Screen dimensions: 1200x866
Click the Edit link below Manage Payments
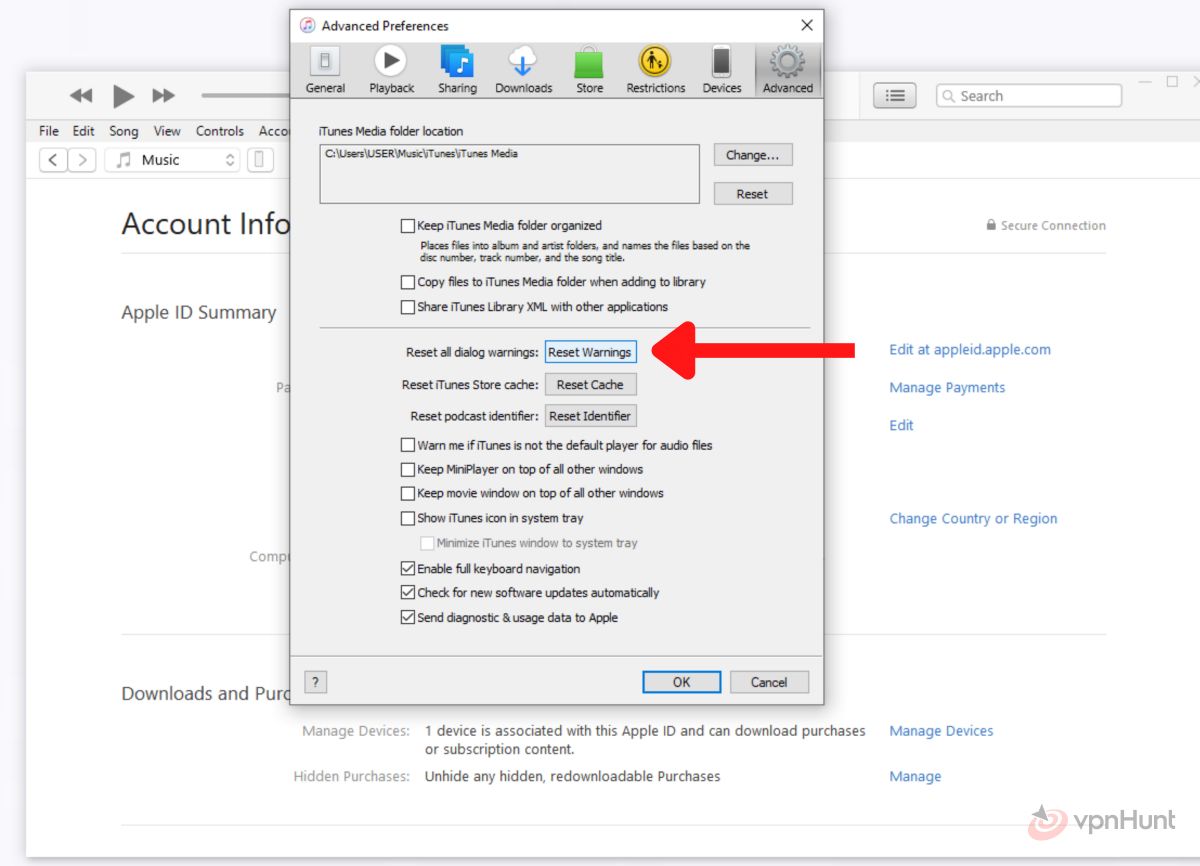901,425
